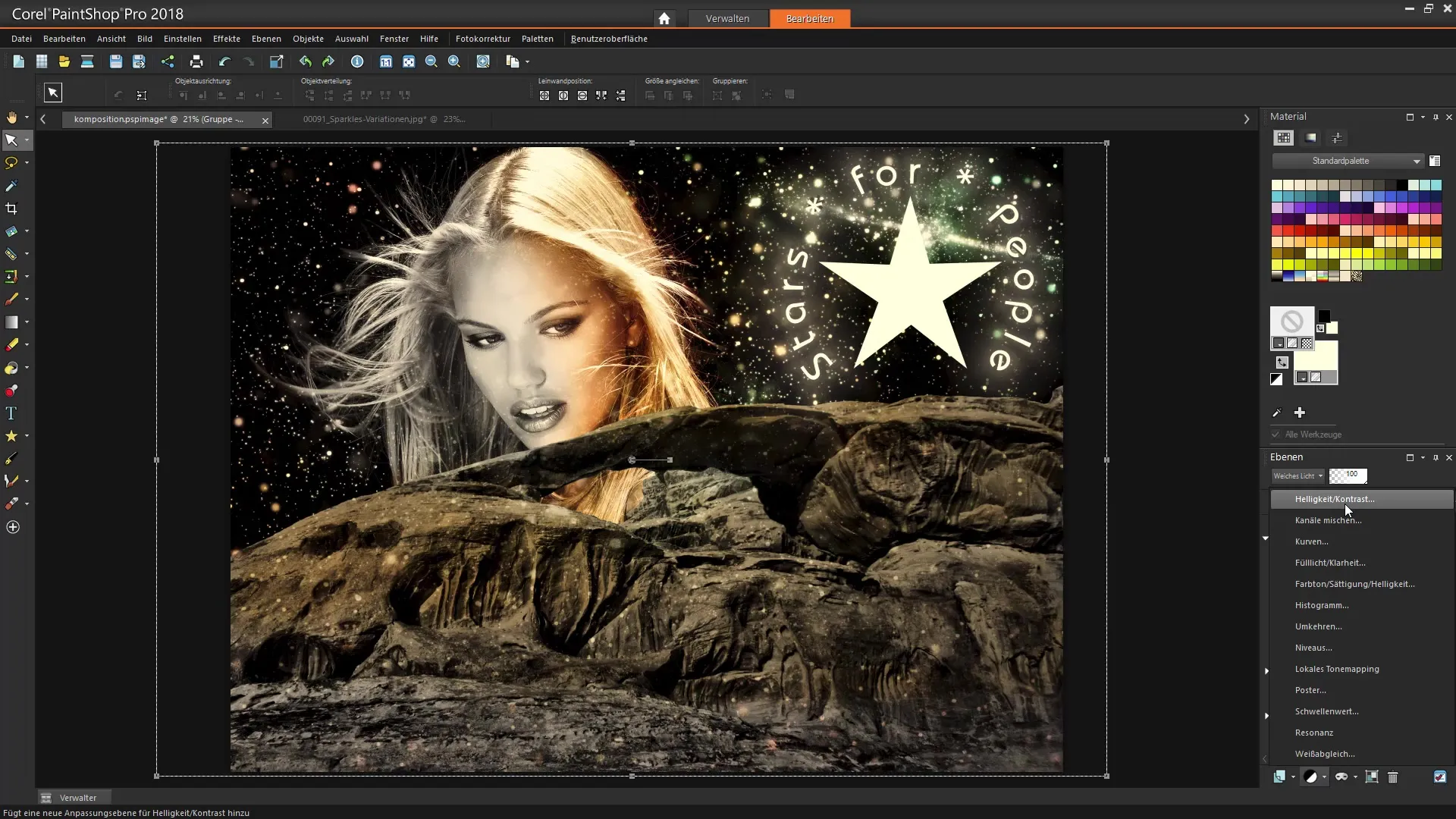Select the Paint Brush tool
This screenshot has height=819, width=1456.
[11, 300]
